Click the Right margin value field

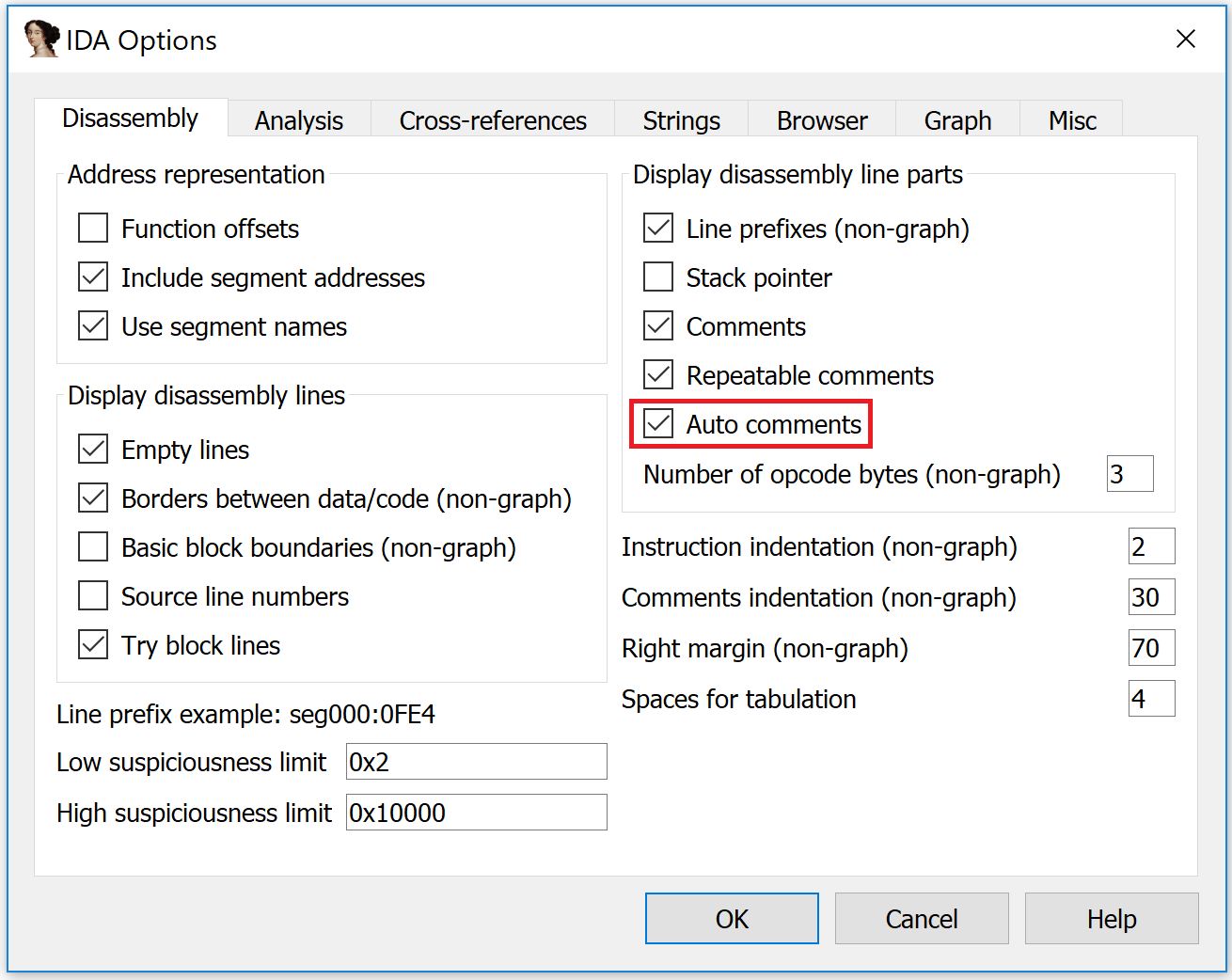(x=1152, y=648)
